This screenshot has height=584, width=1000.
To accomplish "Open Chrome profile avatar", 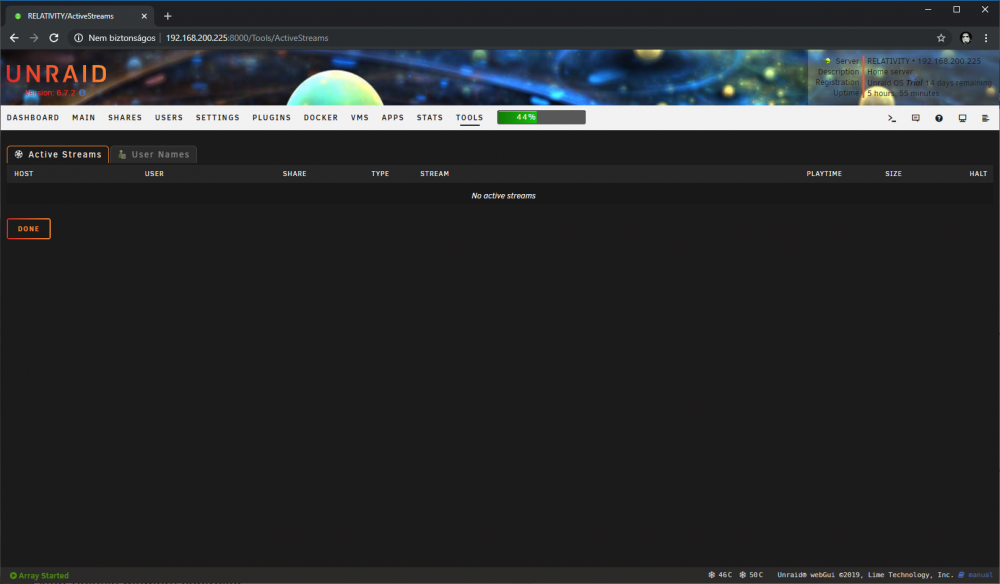I will [x=966, y=38].
